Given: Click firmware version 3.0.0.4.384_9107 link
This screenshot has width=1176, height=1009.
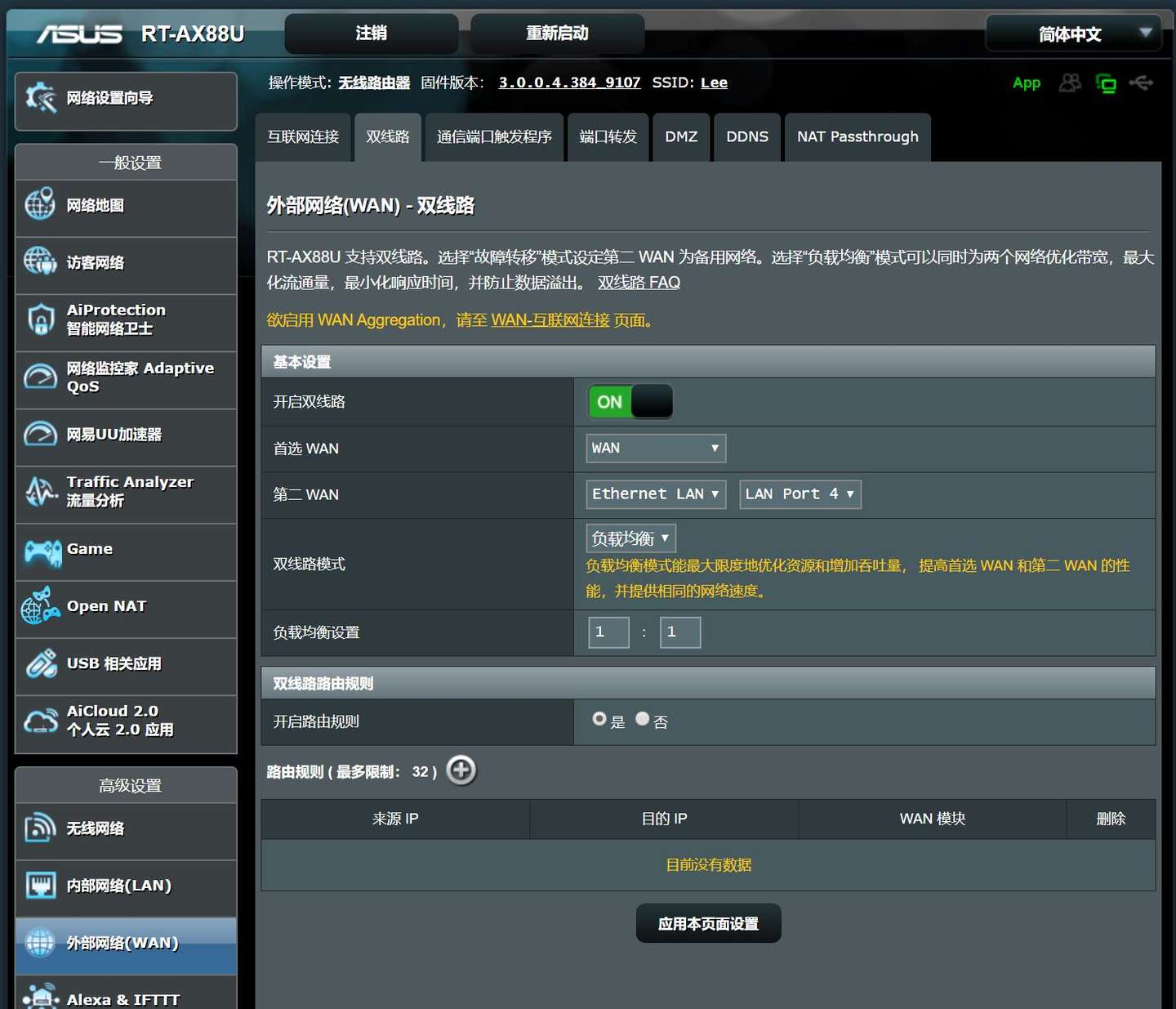Looking at the screenshot, I should pos(569,83).
